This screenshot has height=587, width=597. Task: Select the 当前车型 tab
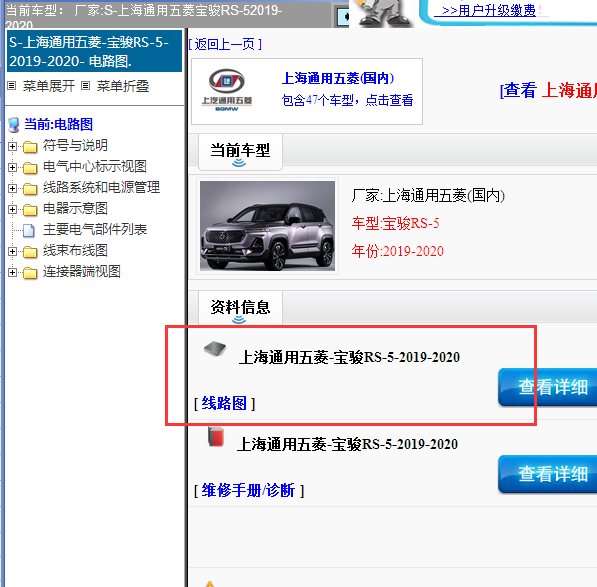pos(240,152)
